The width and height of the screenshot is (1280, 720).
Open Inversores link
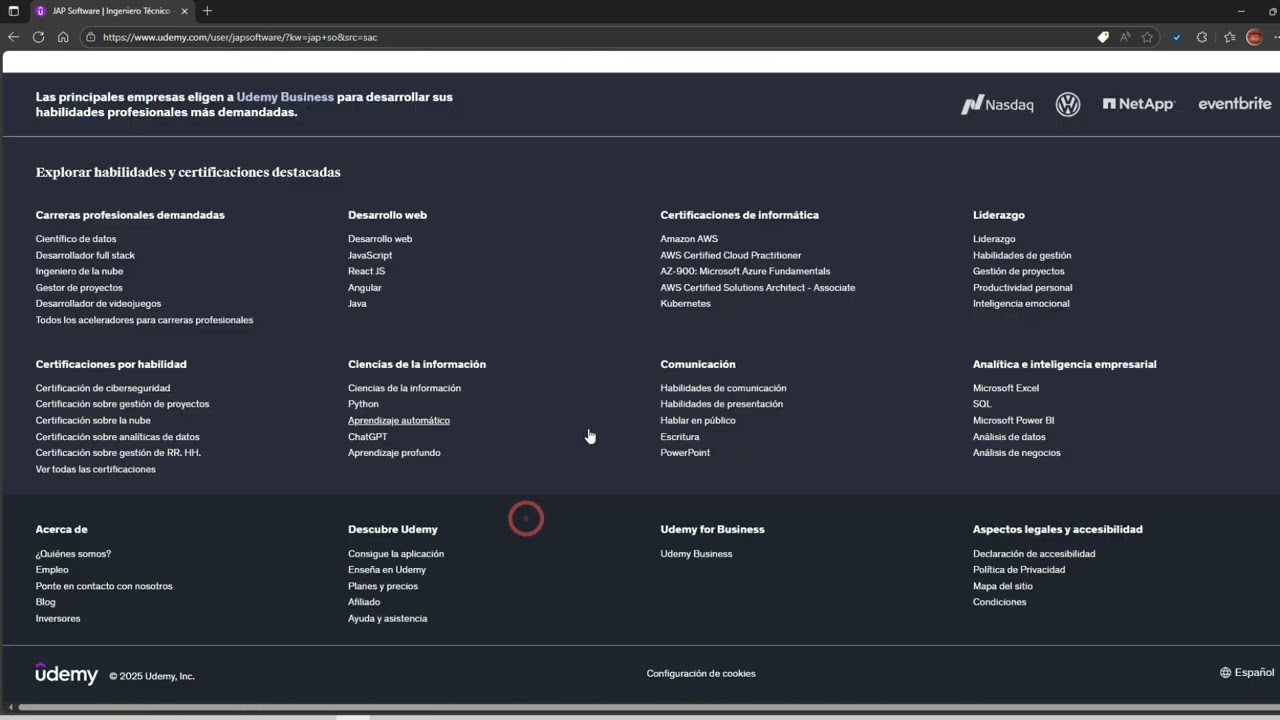pyautogui.click(x=58, y=619)
